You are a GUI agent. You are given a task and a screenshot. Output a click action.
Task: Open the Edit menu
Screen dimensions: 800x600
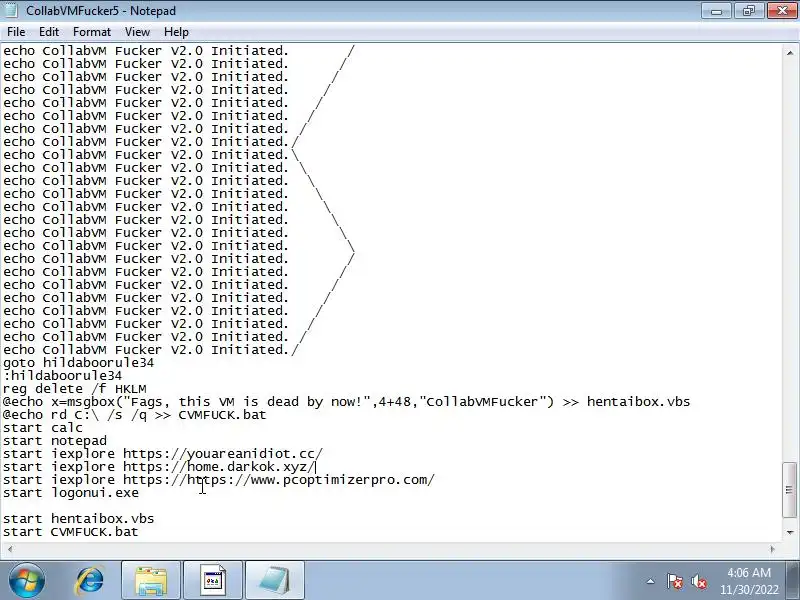(x=49, y=32)
